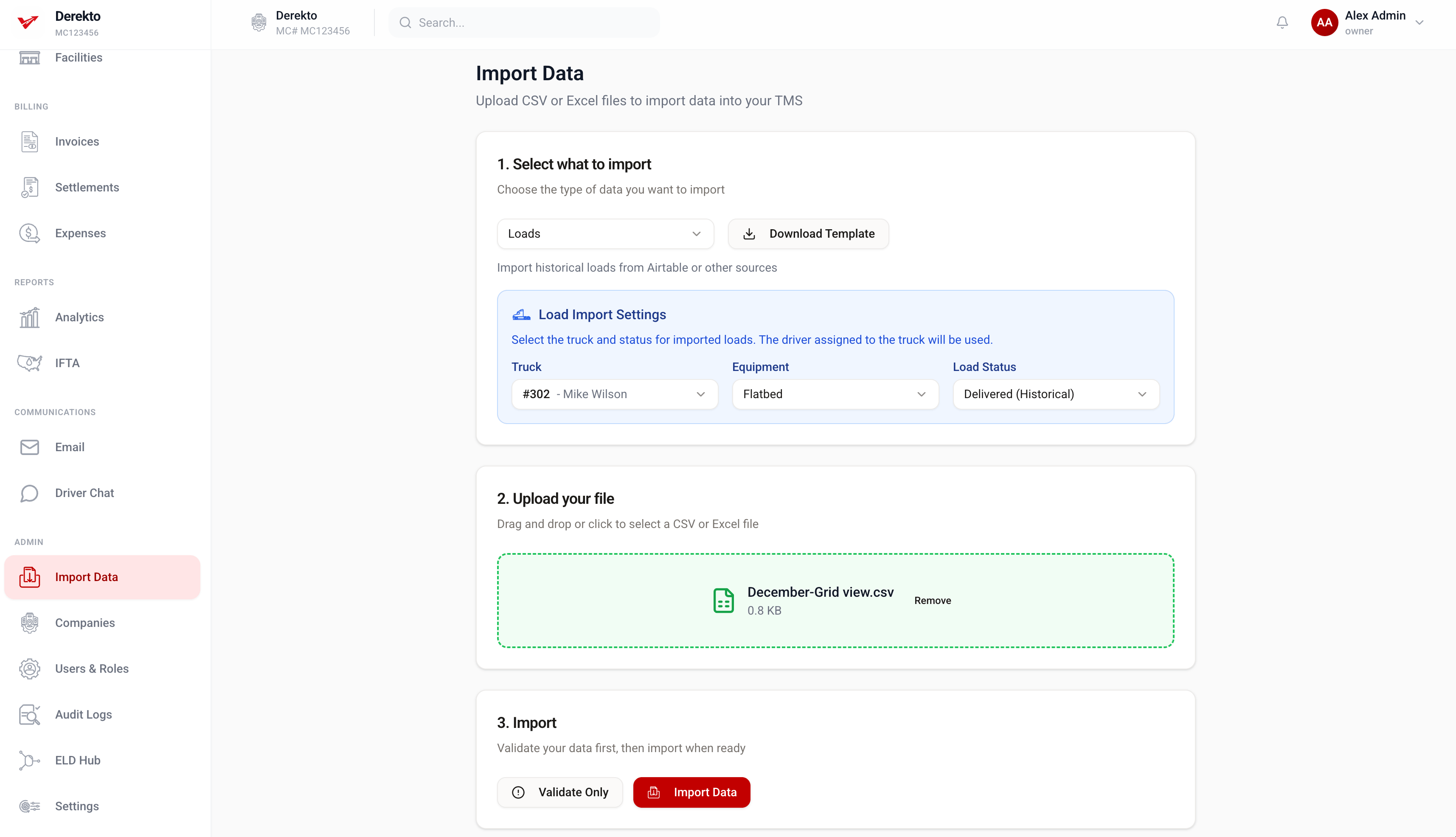Viewport: 1456px width, 837px height.
Task: Click the Companies badge icon
Action: pyautogui.click(x=29, y=623)
